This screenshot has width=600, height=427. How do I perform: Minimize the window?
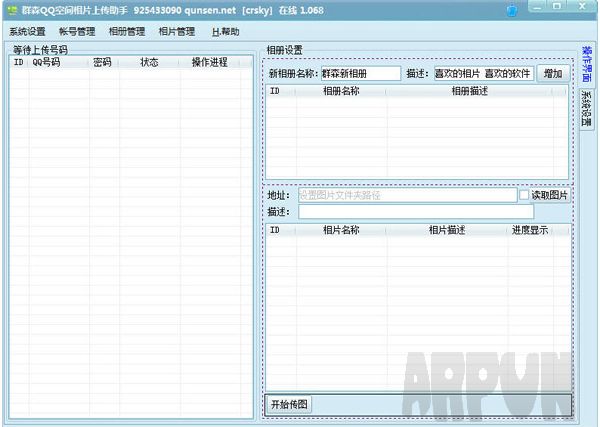pyautogui.click(x=537, y=7)
